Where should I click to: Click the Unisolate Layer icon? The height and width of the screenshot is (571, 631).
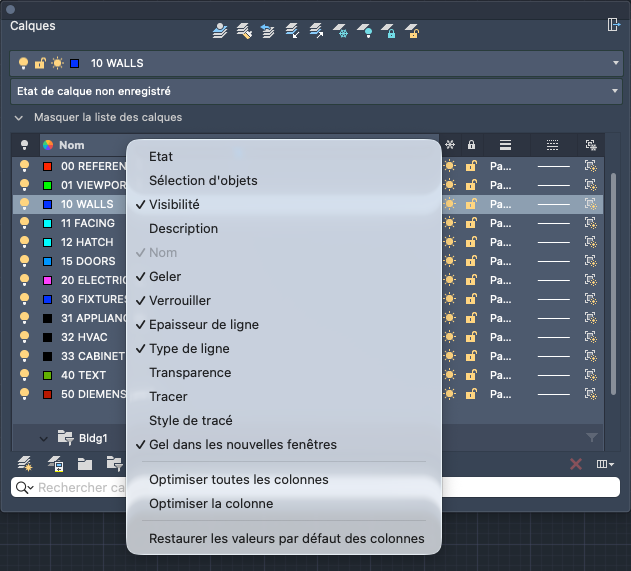tap(316, 31)
